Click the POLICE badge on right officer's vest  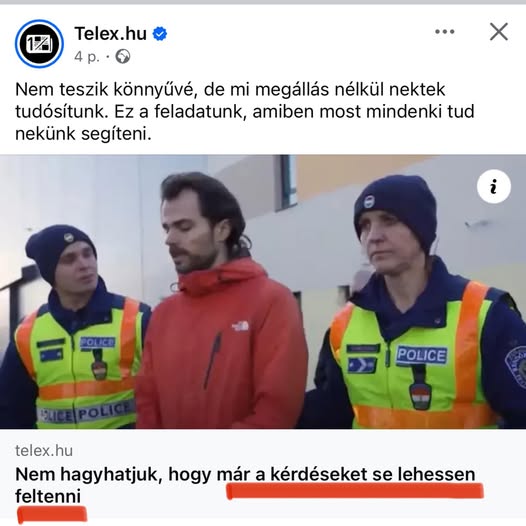point(421,355)
